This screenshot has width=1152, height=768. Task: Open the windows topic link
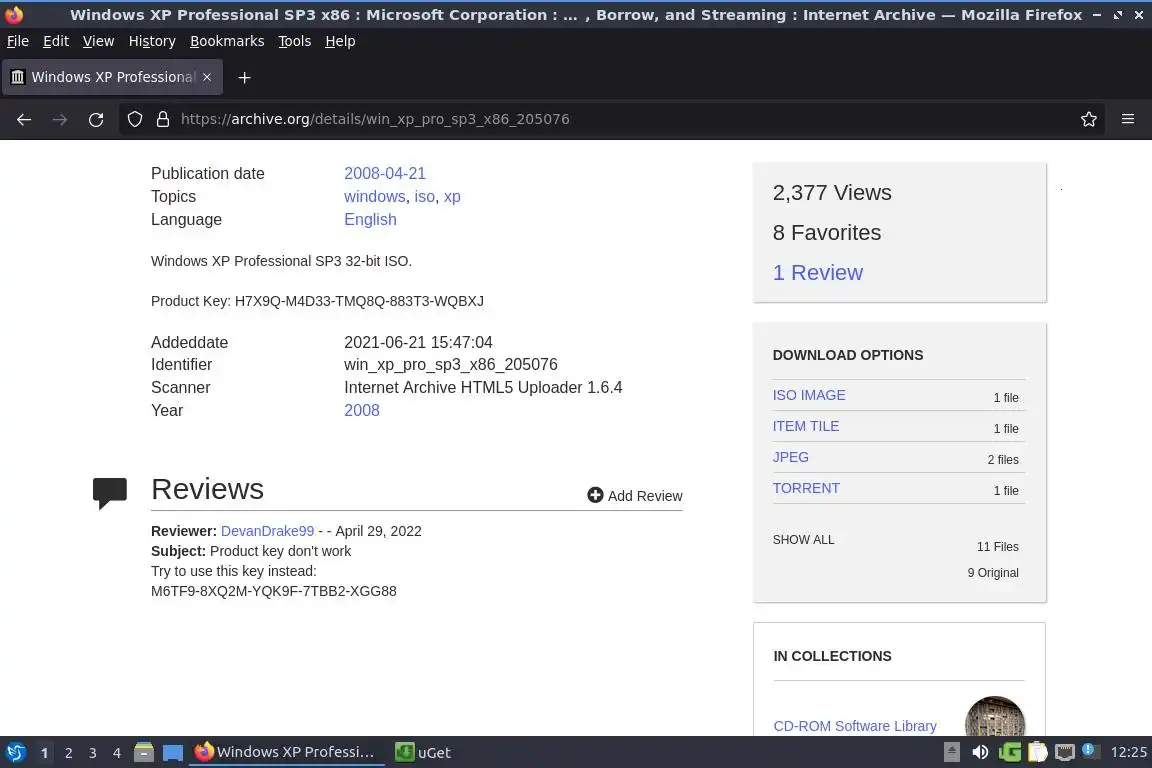(375, 196)
